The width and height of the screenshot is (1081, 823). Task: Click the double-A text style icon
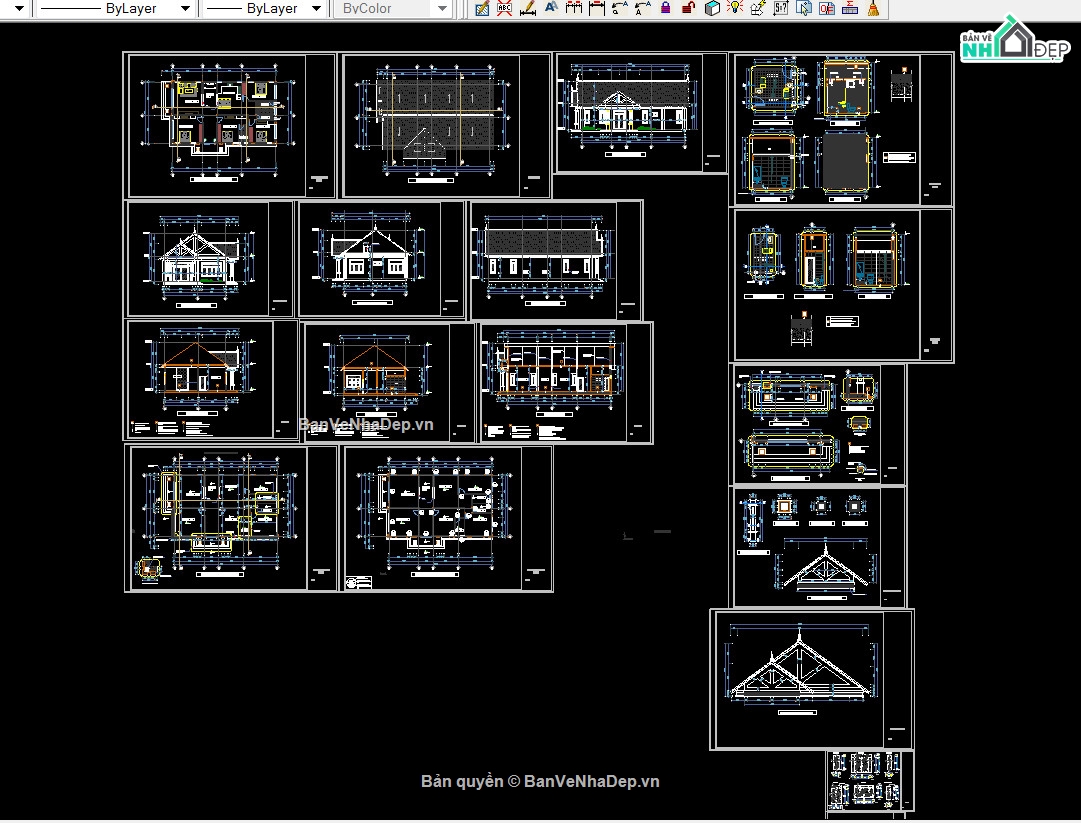[x=551, y=7]
